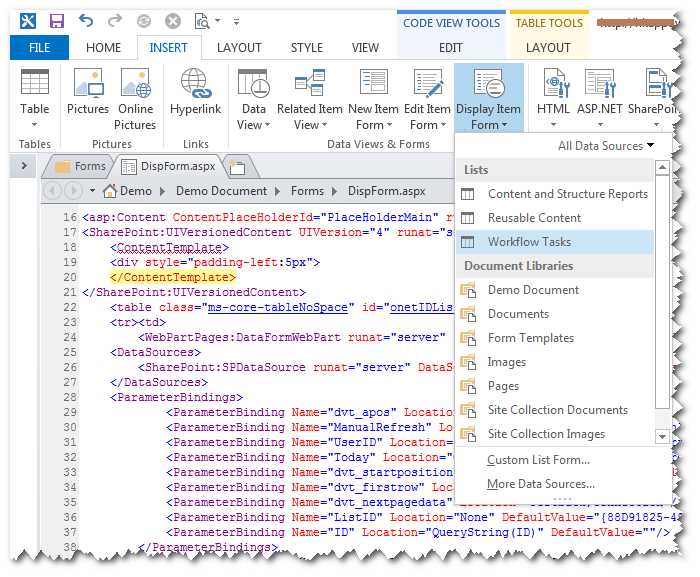Image resolution: width=700 pixels, height=577 pixels.
Task: Click the refresh icon in quick access toolbar
Action: 144,21
